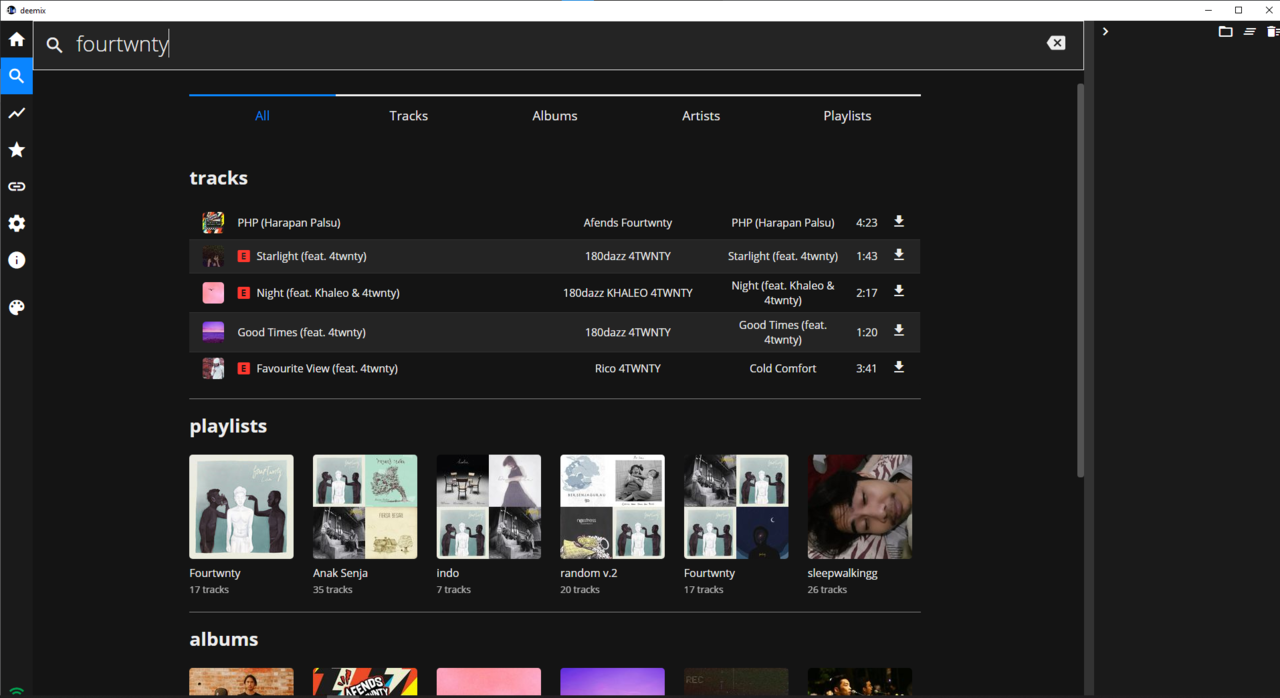This screenshot has width=1280, height=698.
Task: Open the Link Analyzer icon
Action: pos(16,186)
